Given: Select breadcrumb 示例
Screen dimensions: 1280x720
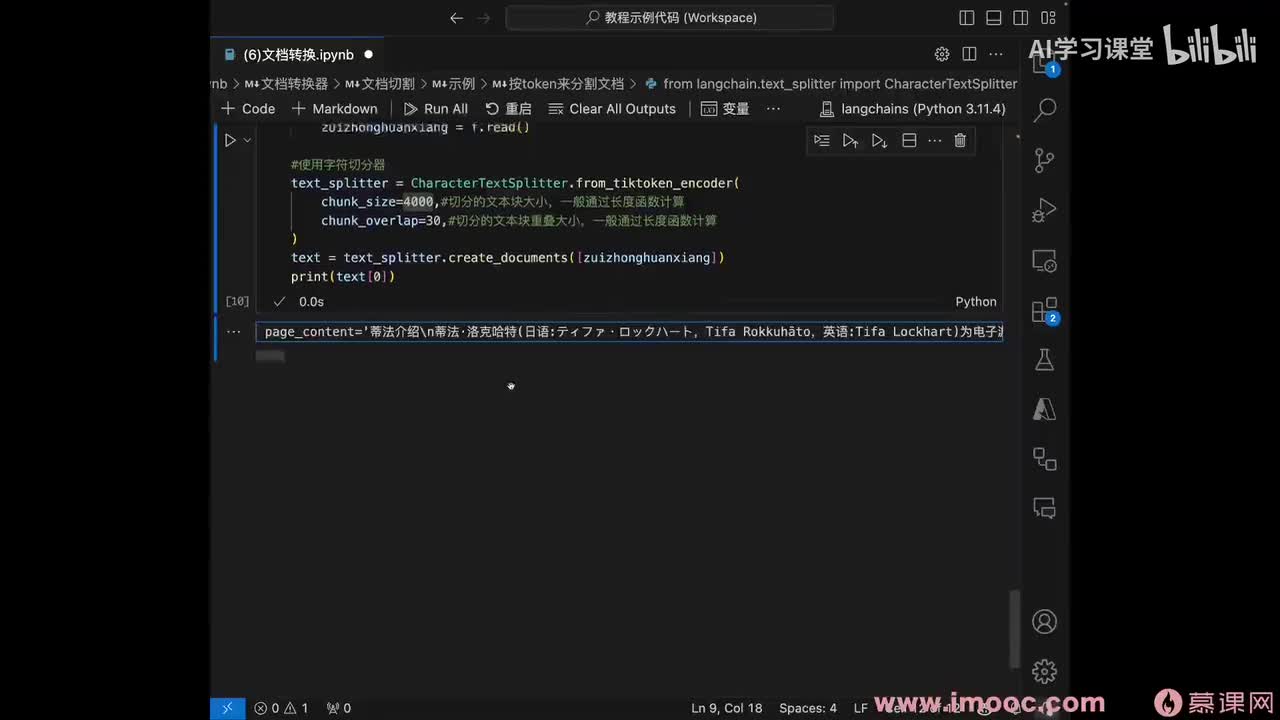Looking at the screenshot, I should [x=454, y=84].
